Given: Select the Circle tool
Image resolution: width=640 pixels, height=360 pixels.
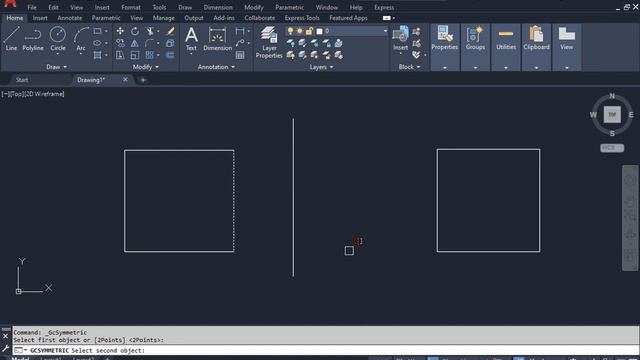Looking at the screenshot, I should (x=58, y=39).
